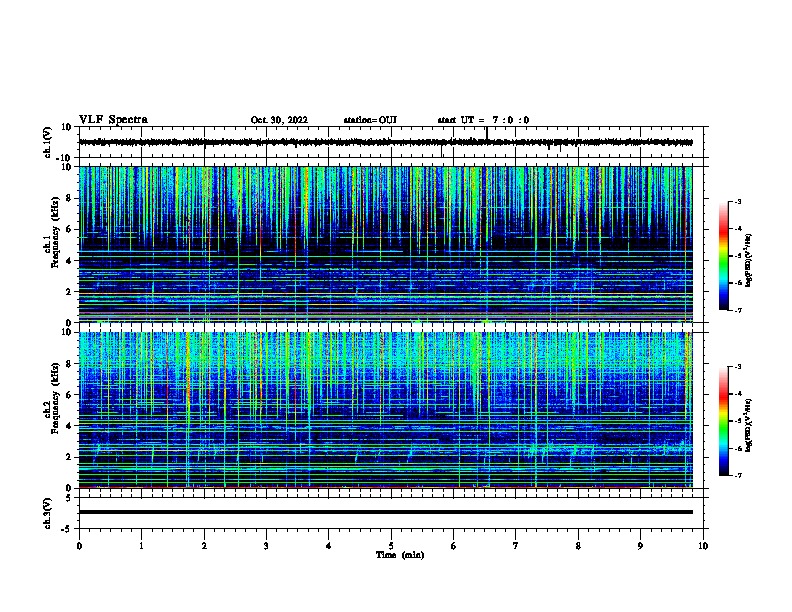Click time axis tick label "7" on the time axis
The width and height of the screenshot is (792, 612).
tap(516, 546)
